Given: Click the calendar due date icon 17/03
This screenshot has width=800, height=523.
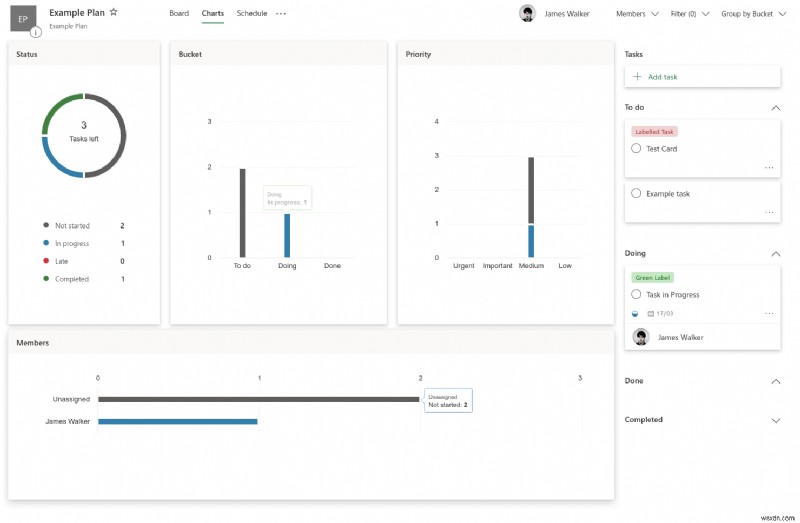Looking at the screenshot, I should click(651, 314).
